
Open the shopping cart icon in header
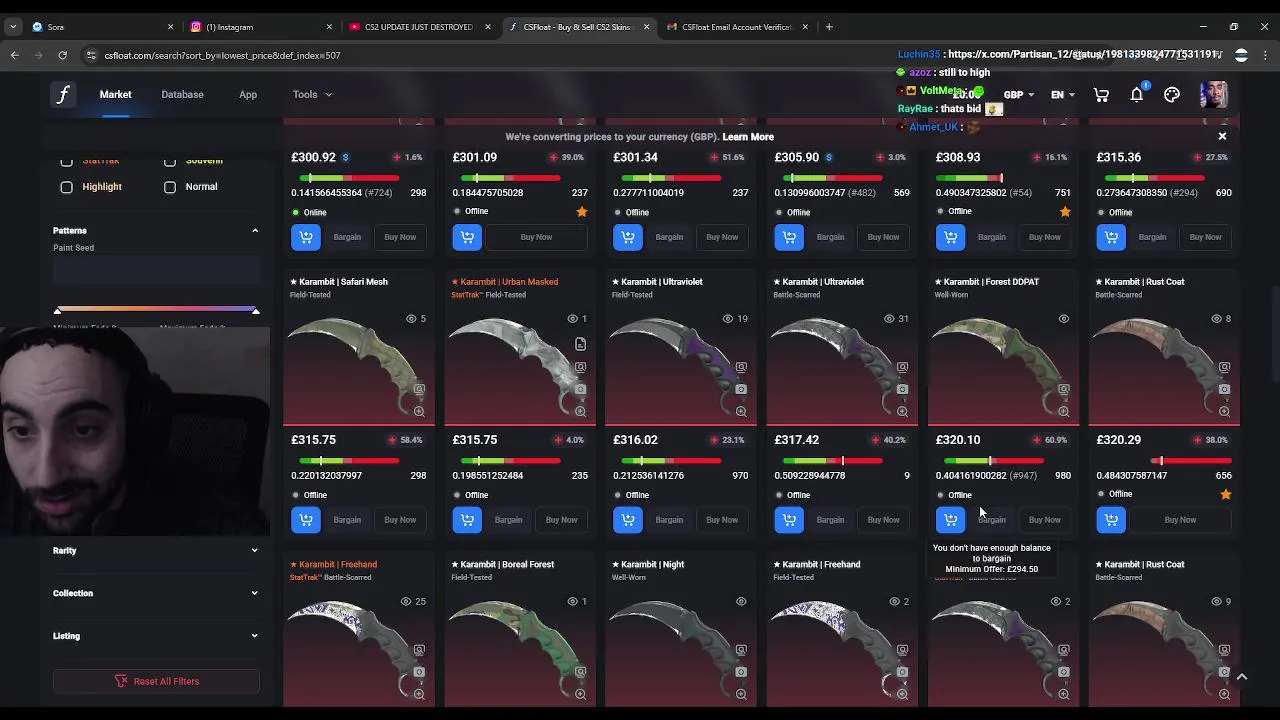tap(1101, 95)
